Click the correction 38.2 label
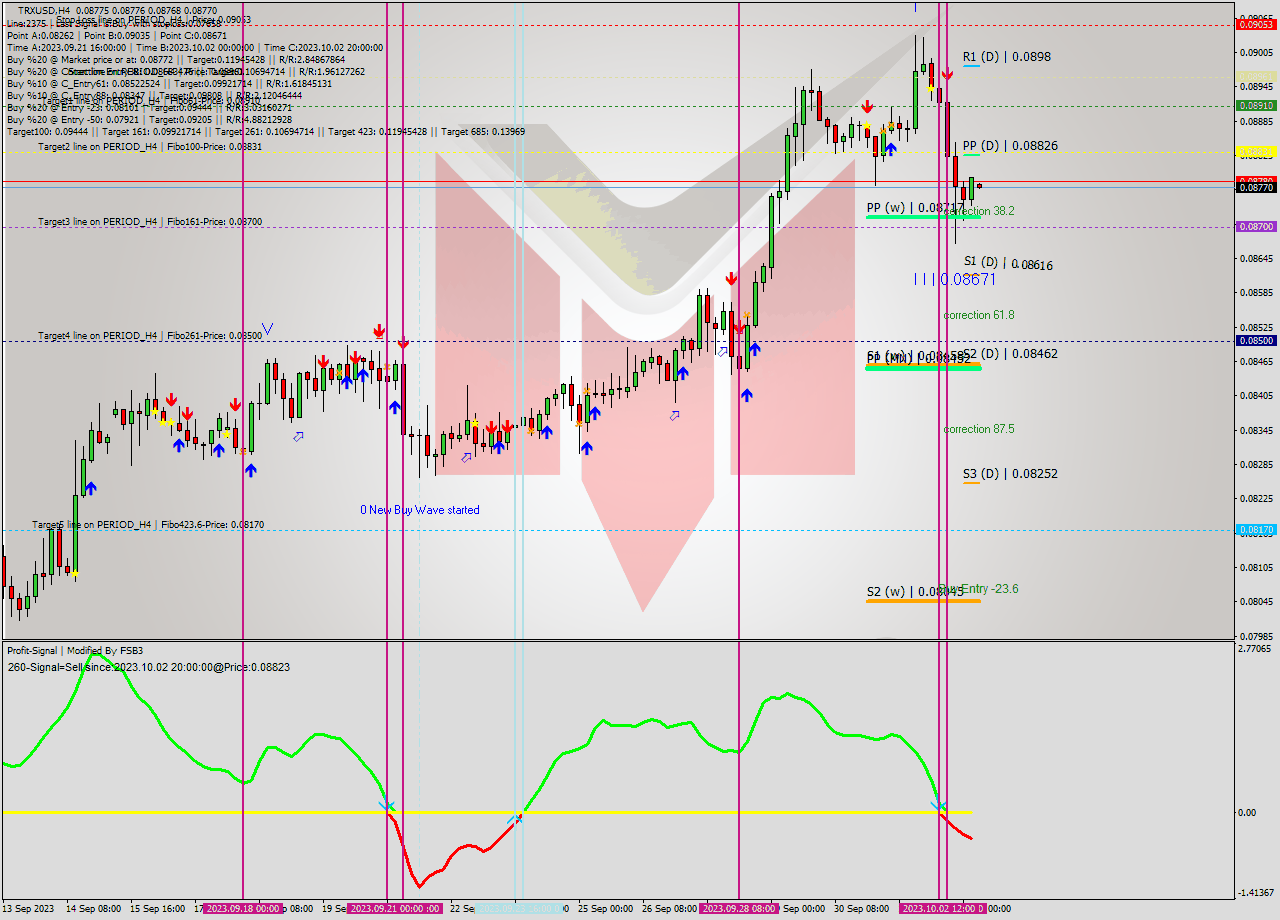The height and width of the screenshot is (920, 1280). click(x=979, y=211)
